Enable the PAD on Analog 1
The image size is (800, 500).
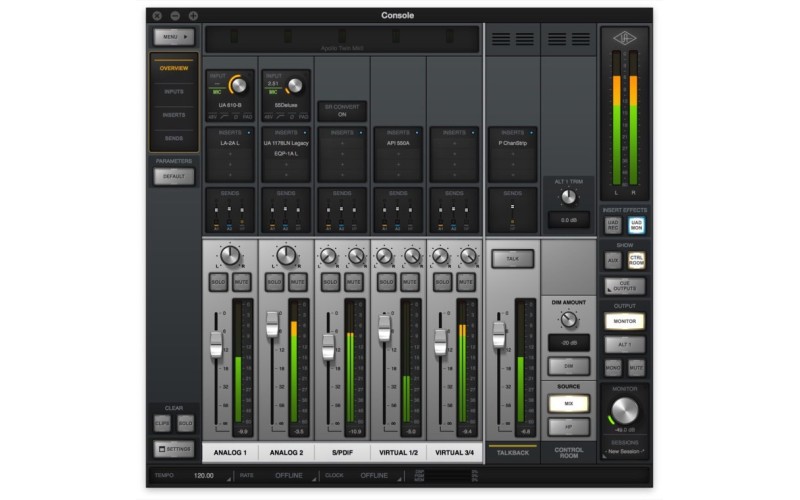247,117
